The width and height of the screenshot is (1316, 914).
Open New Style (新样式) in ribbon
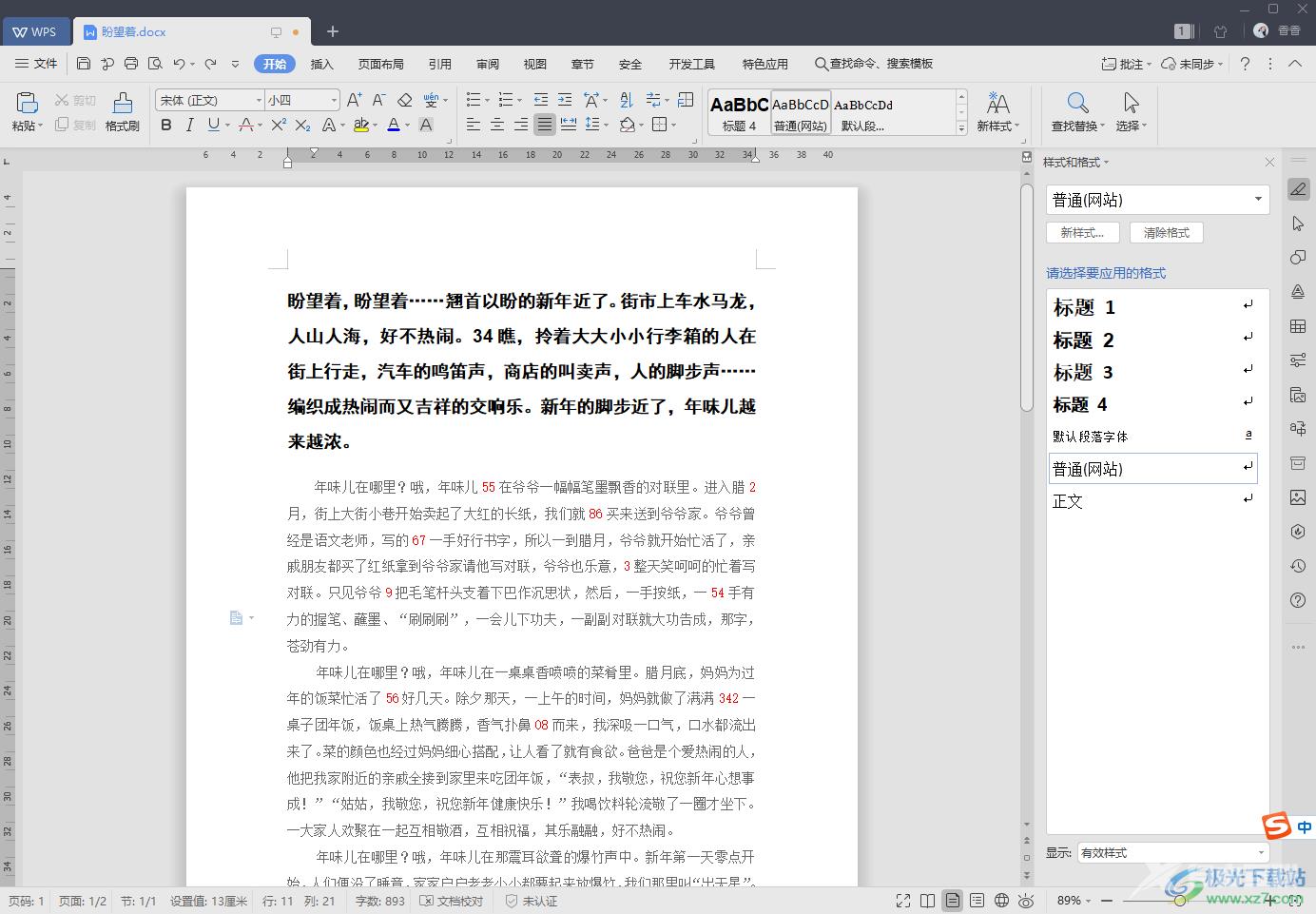coord(997,111)
